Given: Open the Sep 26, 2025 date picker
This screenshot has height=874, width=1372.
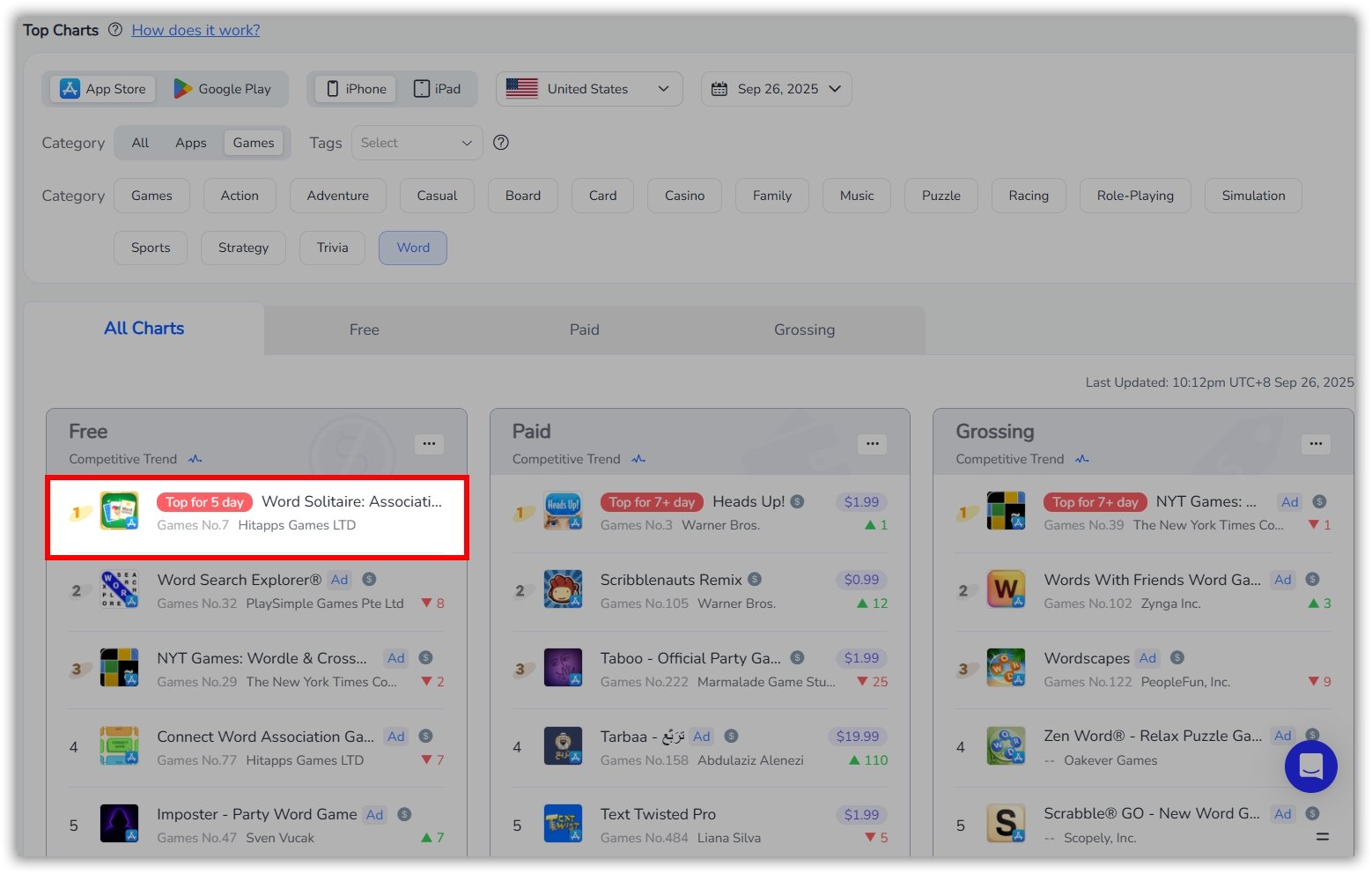Looking at the screenshot, I should tap(776, 89).
